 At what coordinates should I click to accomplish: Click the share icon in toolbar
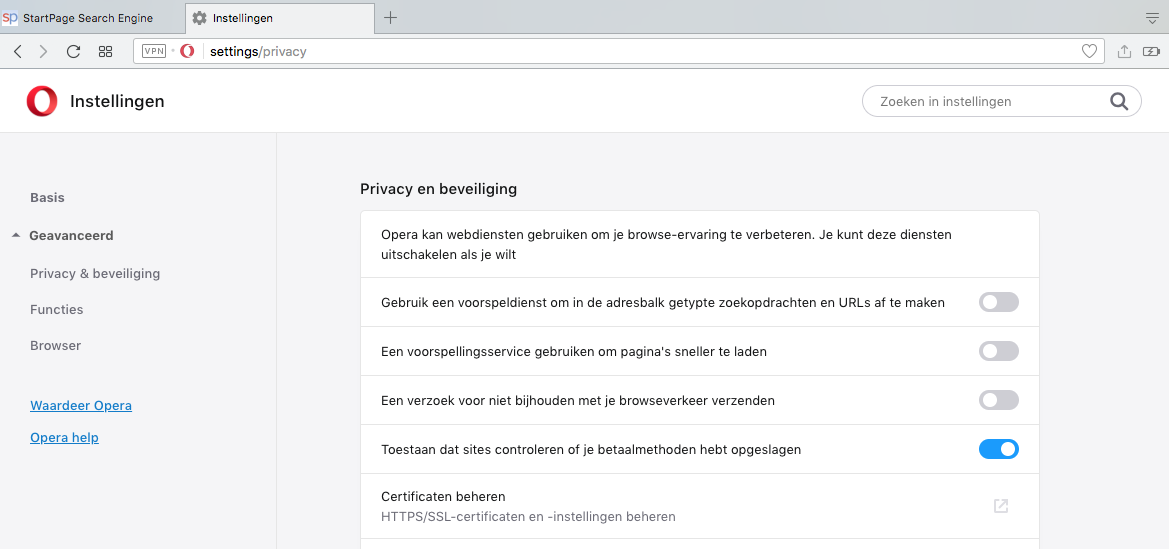pyautogui.click(x=1124, y=51)
